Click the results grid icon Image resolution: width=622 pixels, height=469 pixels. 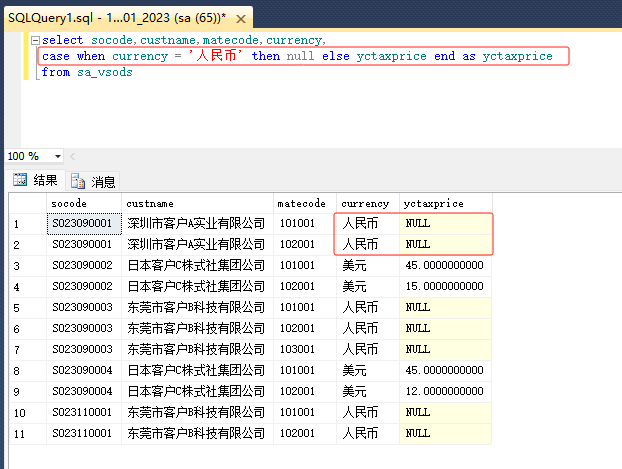(19, 181)
